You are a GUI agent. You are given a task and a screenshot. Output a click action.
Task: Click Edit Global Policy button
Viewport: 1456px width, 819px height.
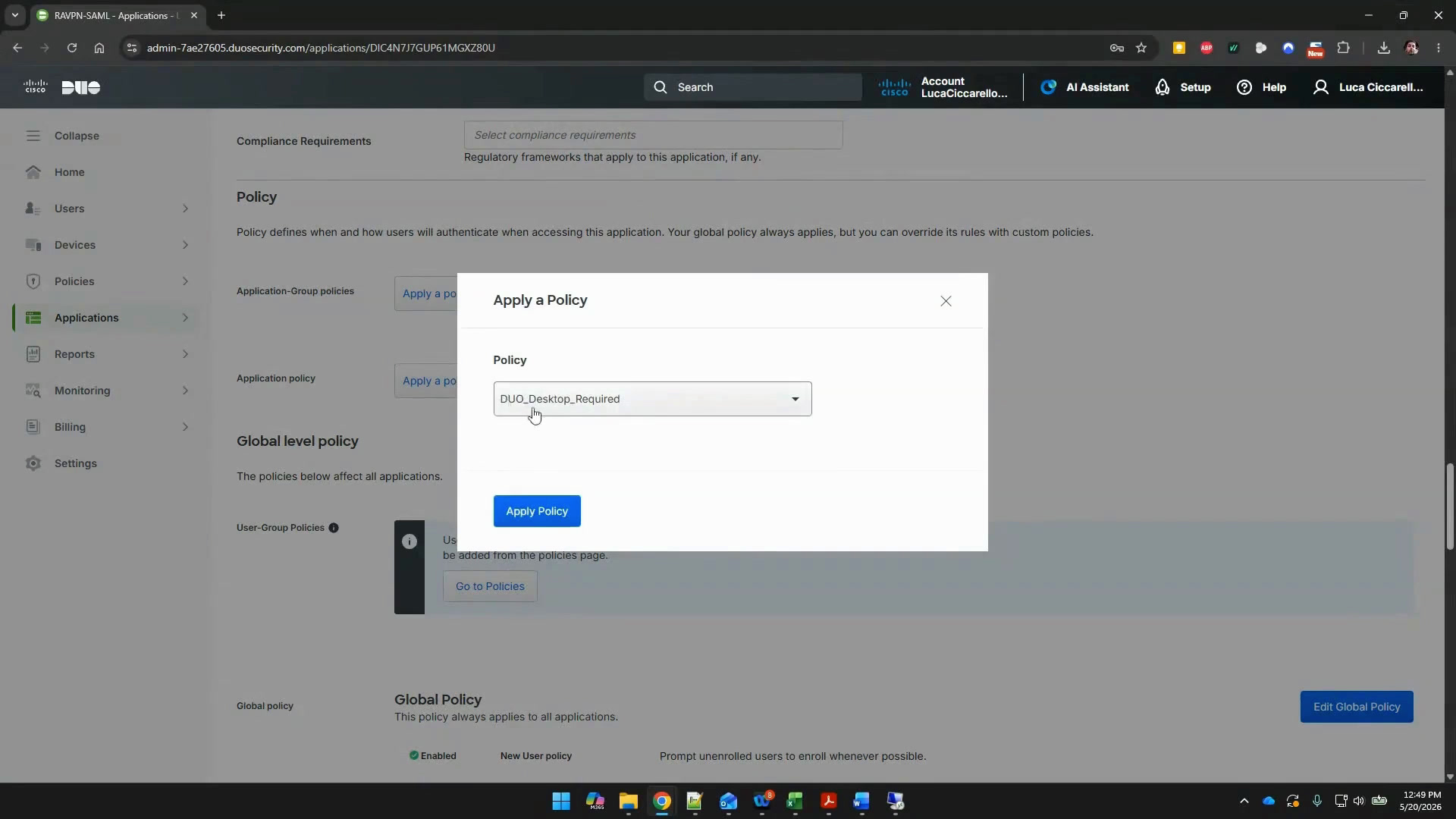click(1357, 707)
